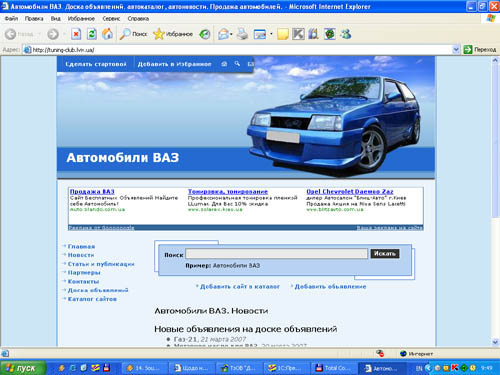Open the Партнеры sidebar link
The height and width of the screenshot is (375, 500).
[84, 273]
